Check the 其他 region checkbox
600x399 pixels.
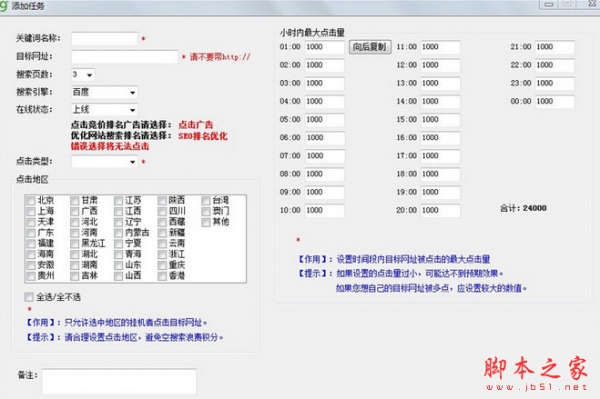206,222
